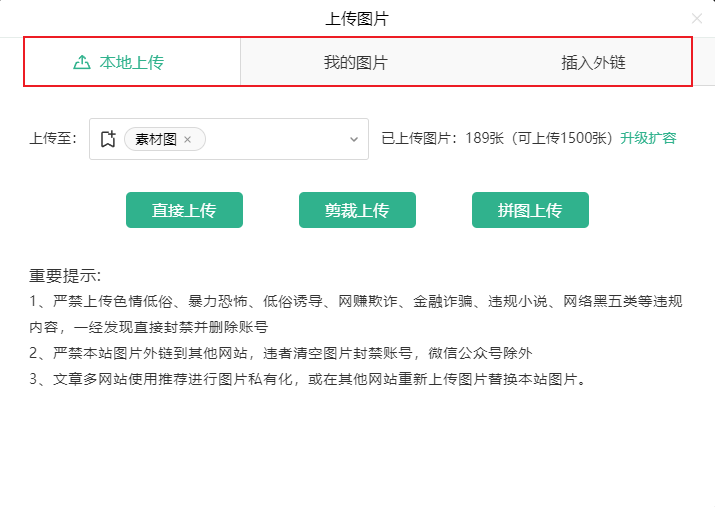This screenshot has width=715, height=507.
Task: Open the 我的图片 tab
Action: [356, 62]
